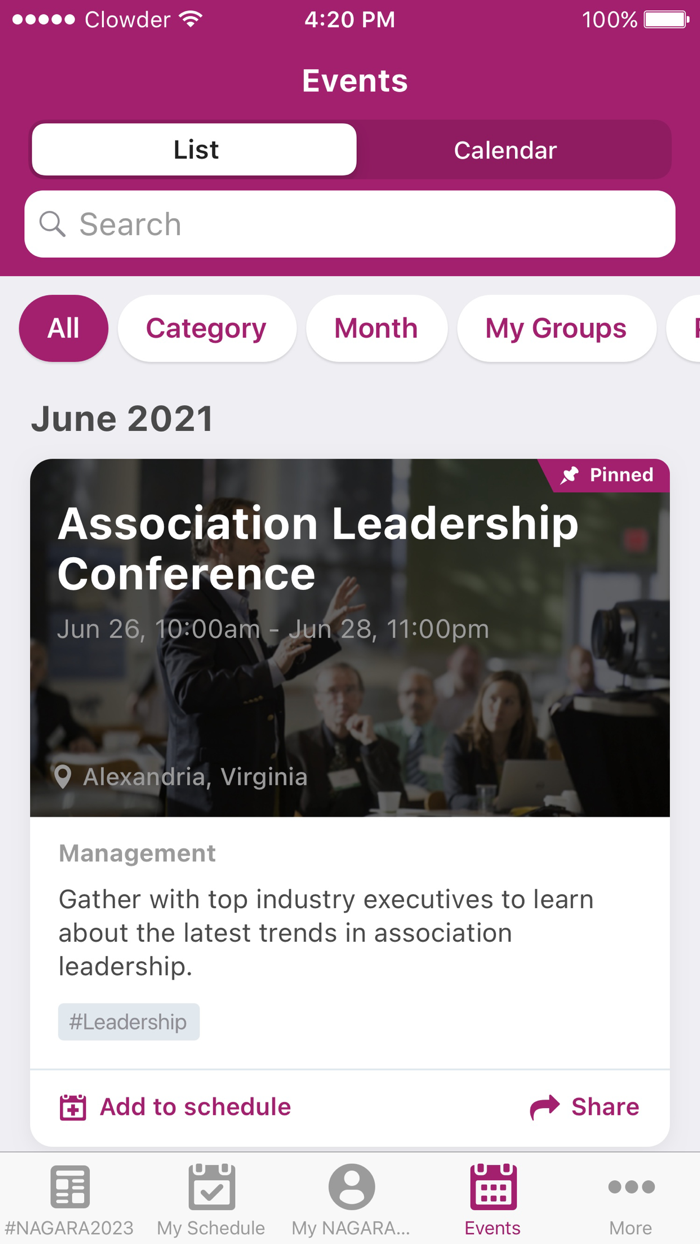Click the magnifying glass in the search bar

pos(51,224)
